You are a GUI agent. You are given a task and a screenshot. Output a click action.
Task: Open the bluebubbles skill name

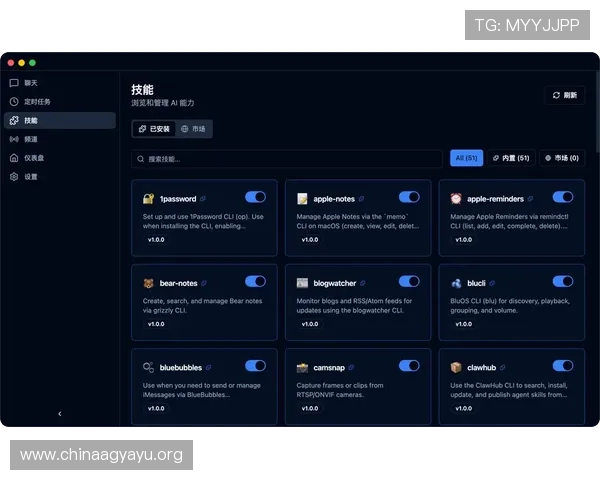[181, 367]
